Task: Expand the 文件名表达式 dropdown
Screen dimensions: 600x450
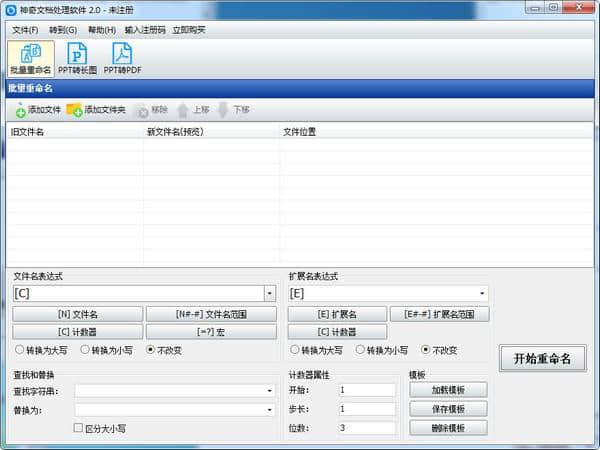Action: (x=269, y=293)
